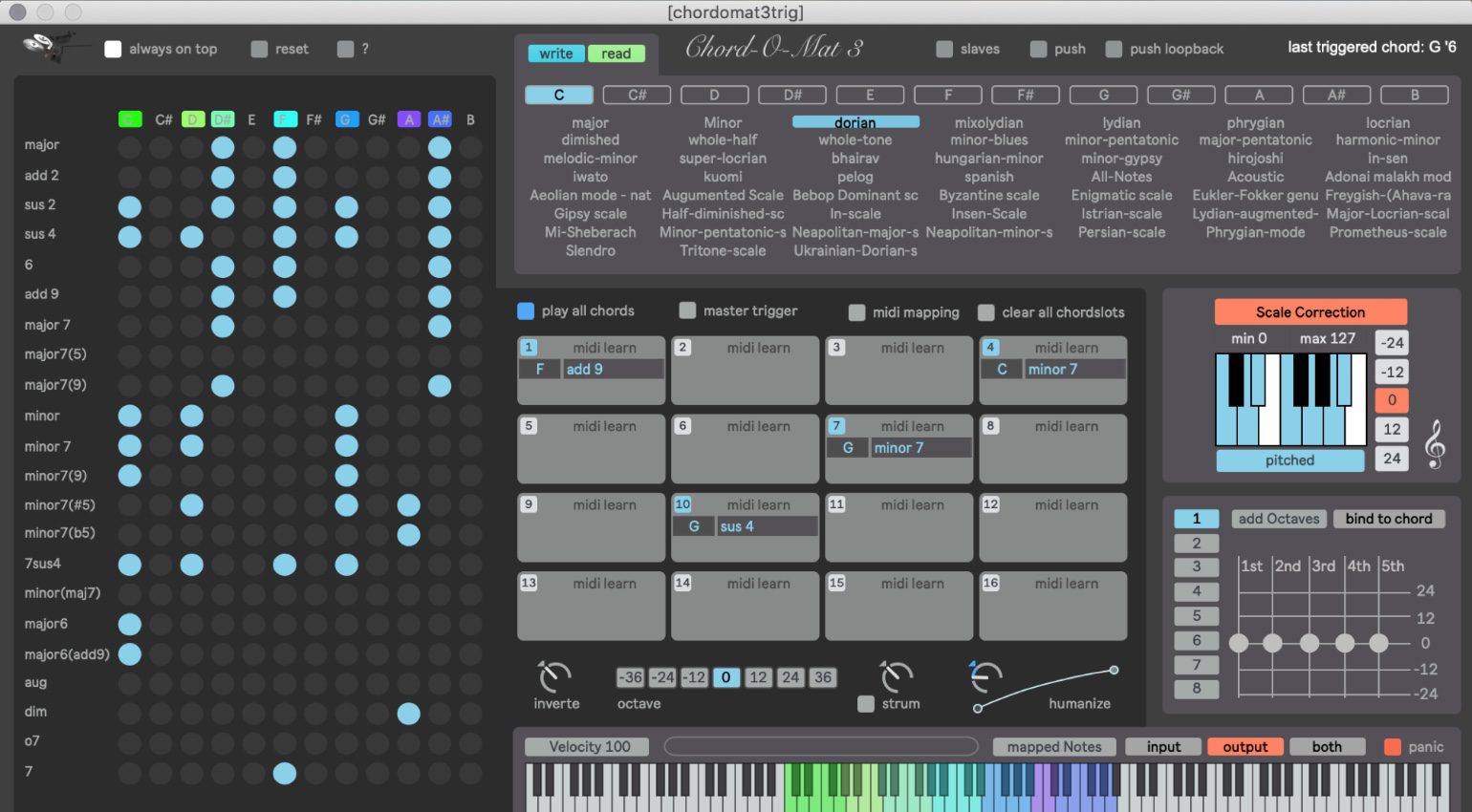
Task: Open slot 10 root note G dropdown
Action: tap(694, 526)
